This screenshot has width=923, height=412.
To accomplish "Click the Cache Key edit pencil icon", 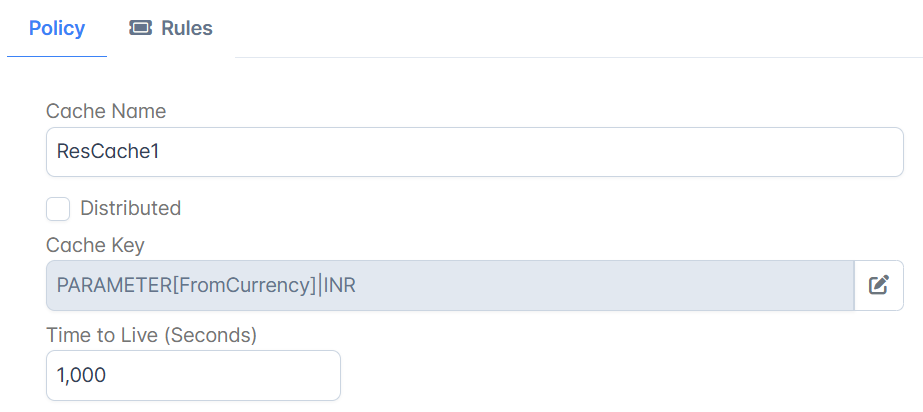I will 878,285.
